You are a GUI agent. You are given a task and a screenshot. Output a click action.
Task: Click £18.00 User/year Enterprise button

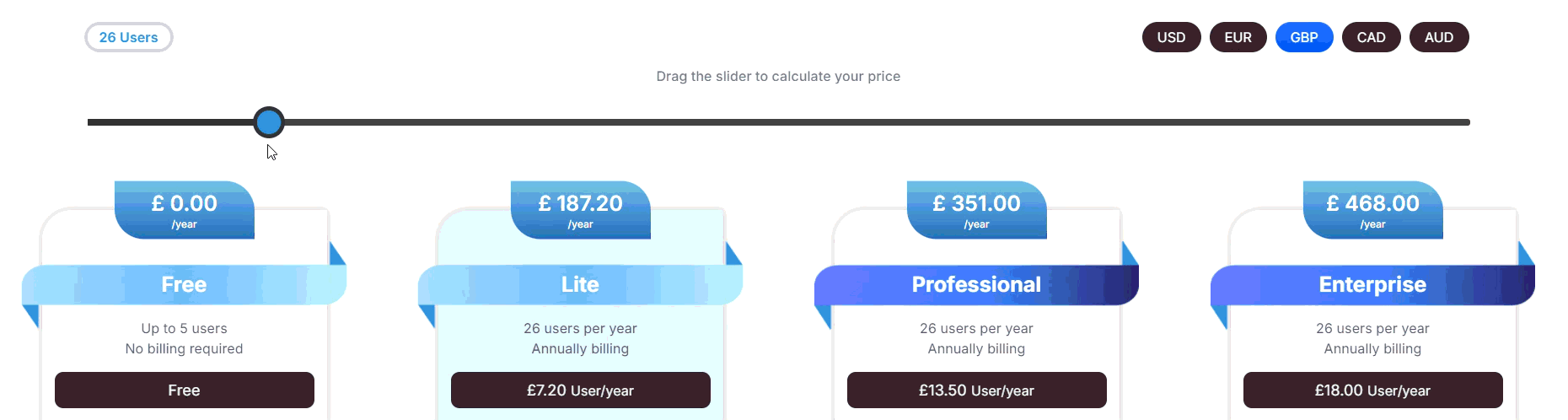point(1372,390)
